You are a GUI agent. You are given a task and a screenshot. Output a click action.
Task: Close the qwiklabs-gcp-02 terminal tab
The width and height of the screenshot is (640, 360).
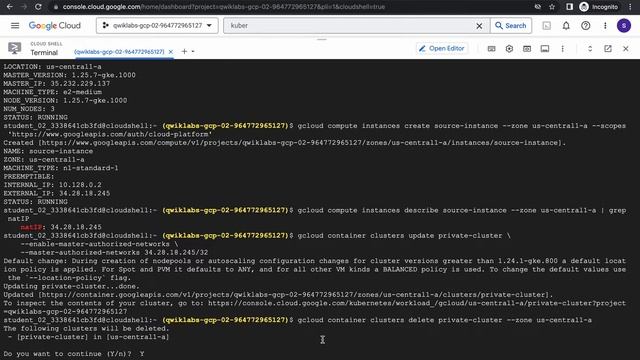171,52
